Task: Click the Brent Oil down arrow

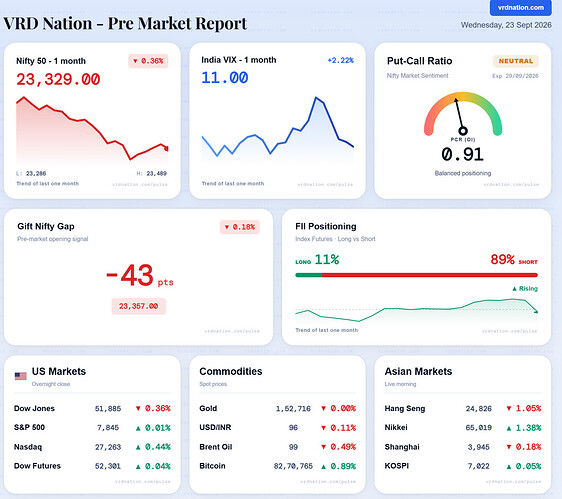Action: click(x=323, y=447)
